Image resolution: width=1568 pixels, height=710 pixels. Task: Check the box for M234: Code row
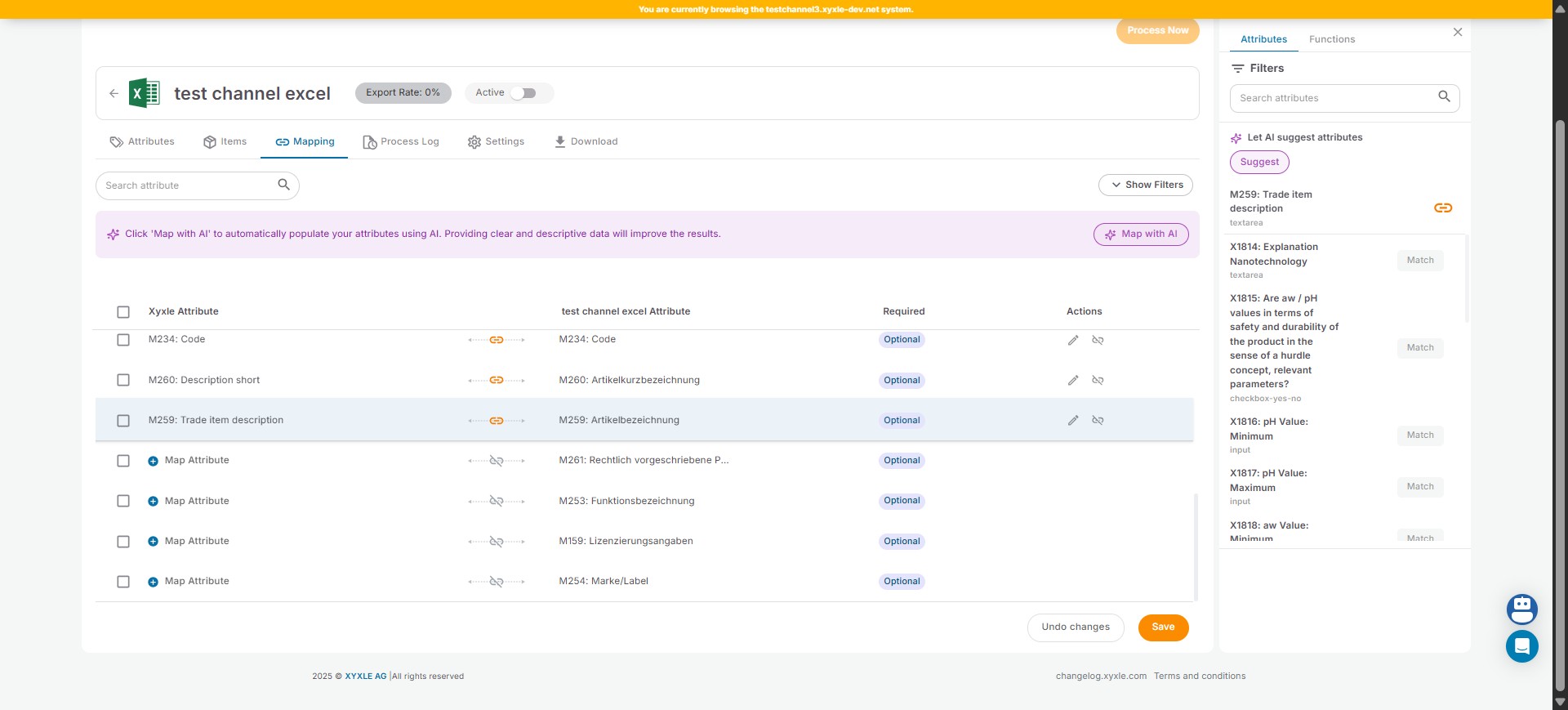[x=123, y=340]
